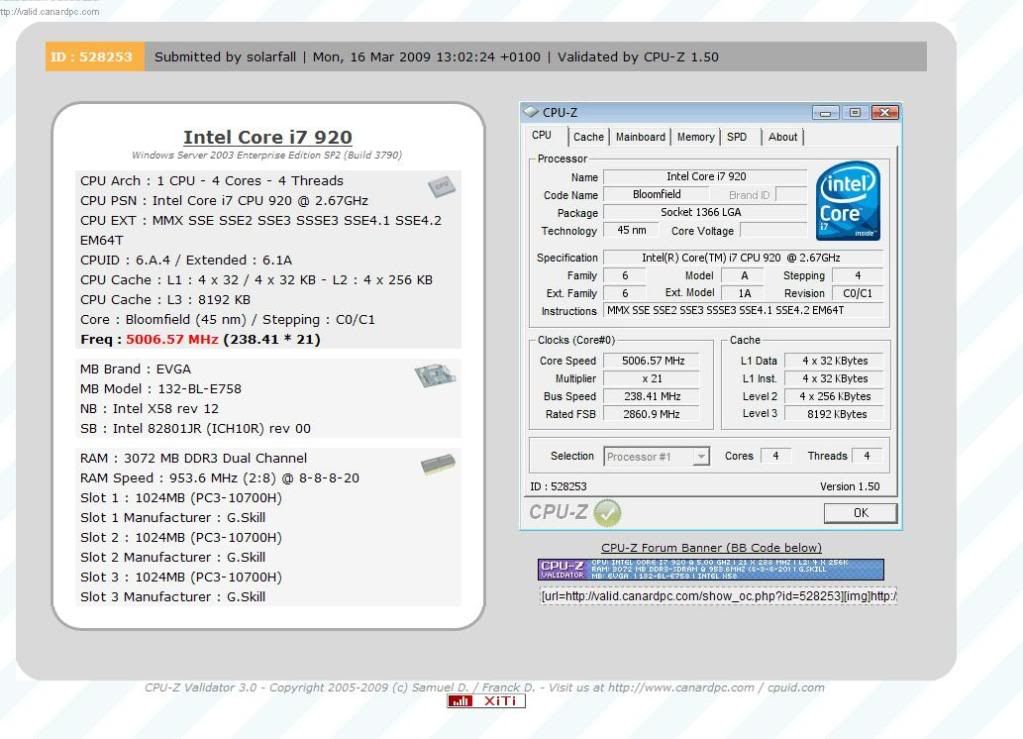Click the Windows Server 2003 Enterprise Edition subtitle
Image resolution: width=1023 pixels, height=739 pixels.
click(x=267, y=155)
